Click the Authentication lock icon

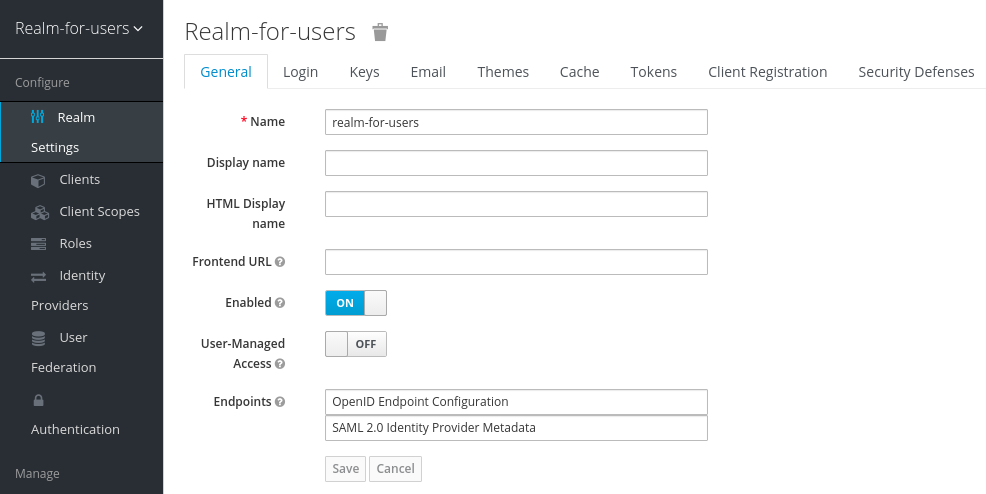pyautogui.click(x=39, y=400)
